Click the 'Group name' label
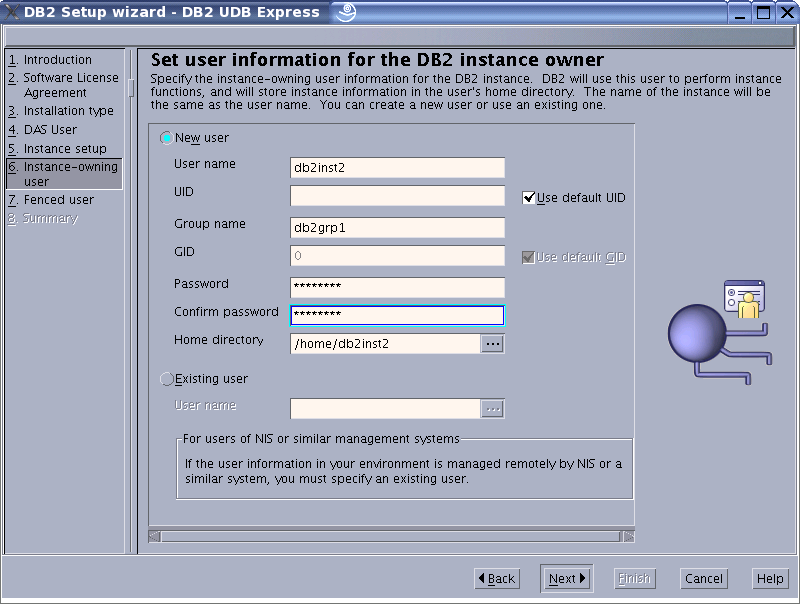800x604 pixels. click(x=210, y=224)
